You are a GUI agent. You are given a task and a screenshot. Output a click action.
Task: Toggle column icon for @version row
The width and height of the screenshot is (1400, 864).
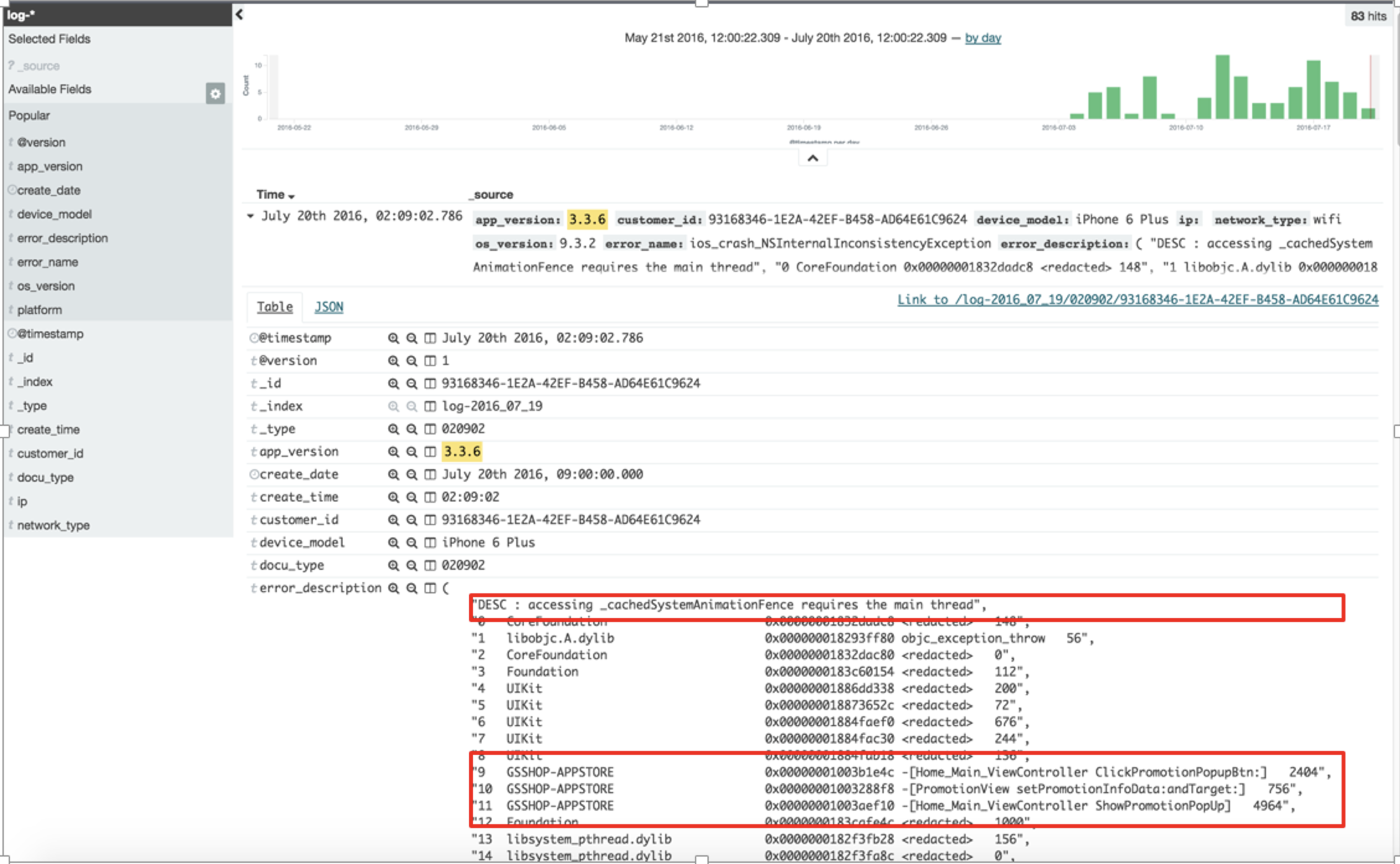pos(429,361)
